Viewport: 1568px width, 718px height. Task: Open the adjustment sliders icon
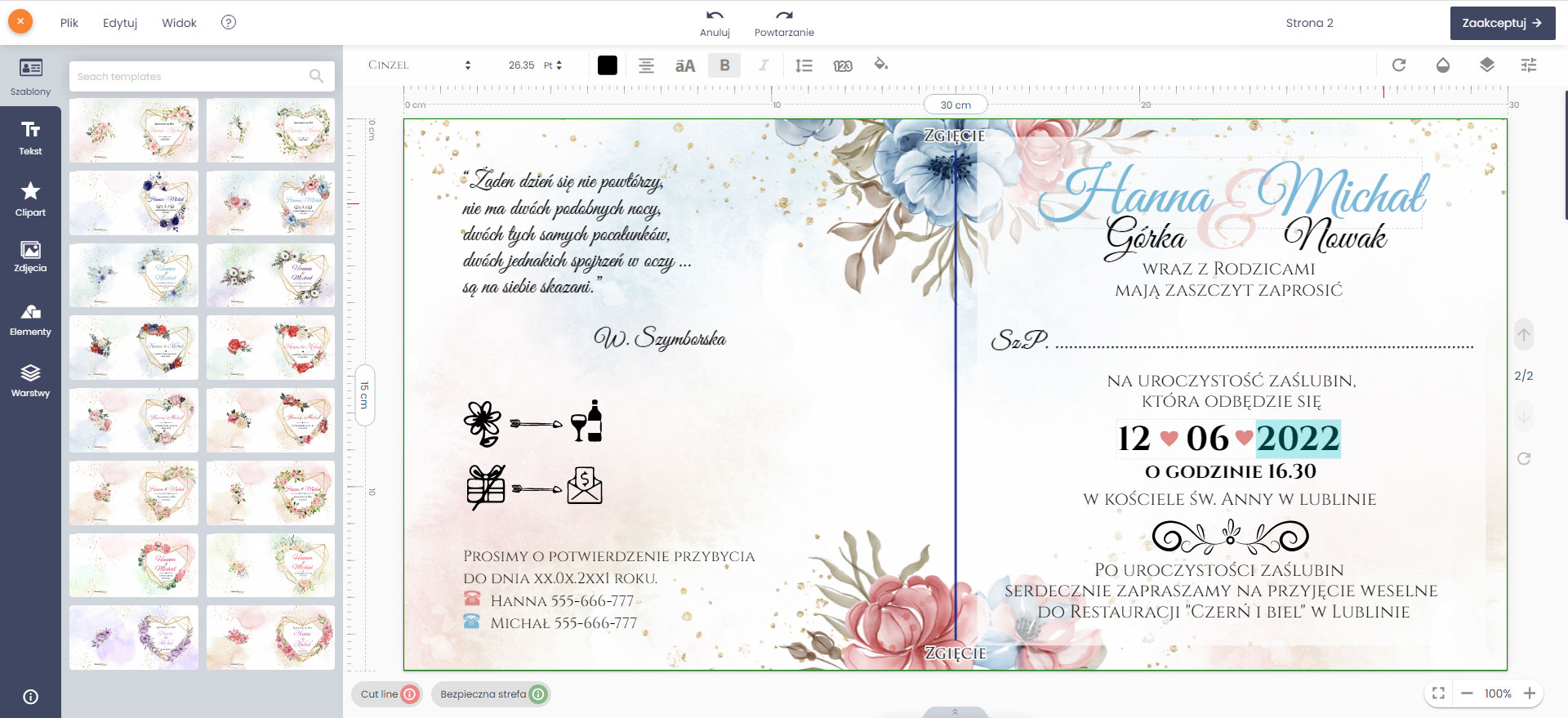[x=1529, y=65]
